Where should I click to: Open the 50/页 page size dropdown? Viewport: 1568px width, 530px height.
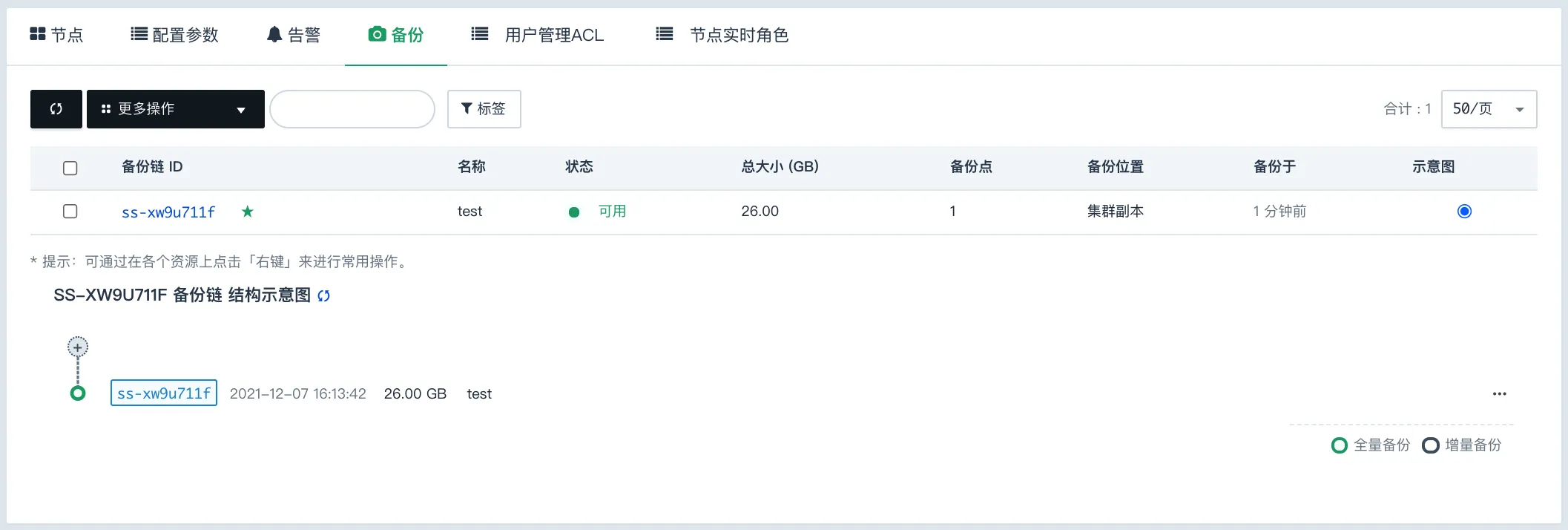(x=1488, y=108)
